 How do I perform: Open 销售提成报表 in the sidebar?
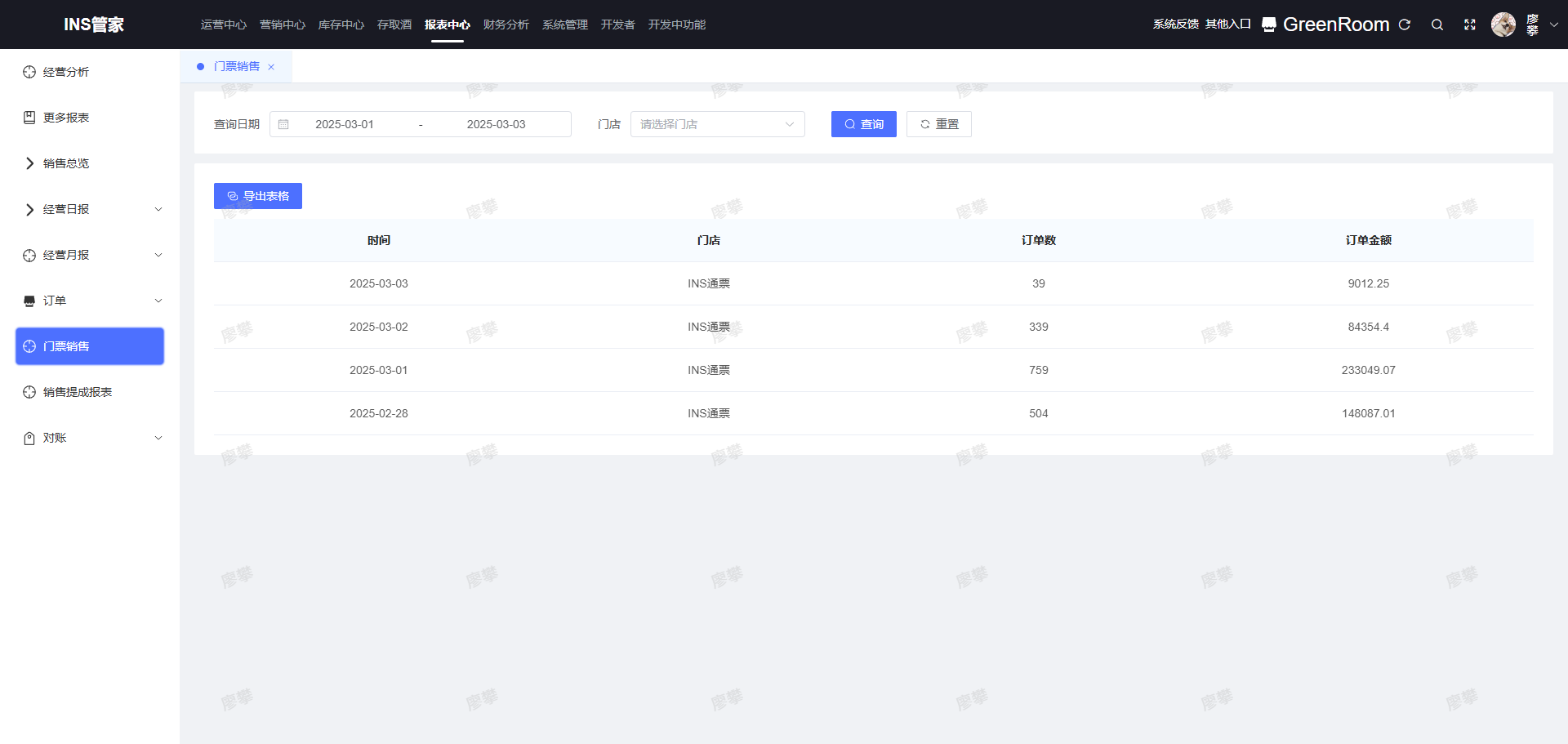click(x=90, y=392)
